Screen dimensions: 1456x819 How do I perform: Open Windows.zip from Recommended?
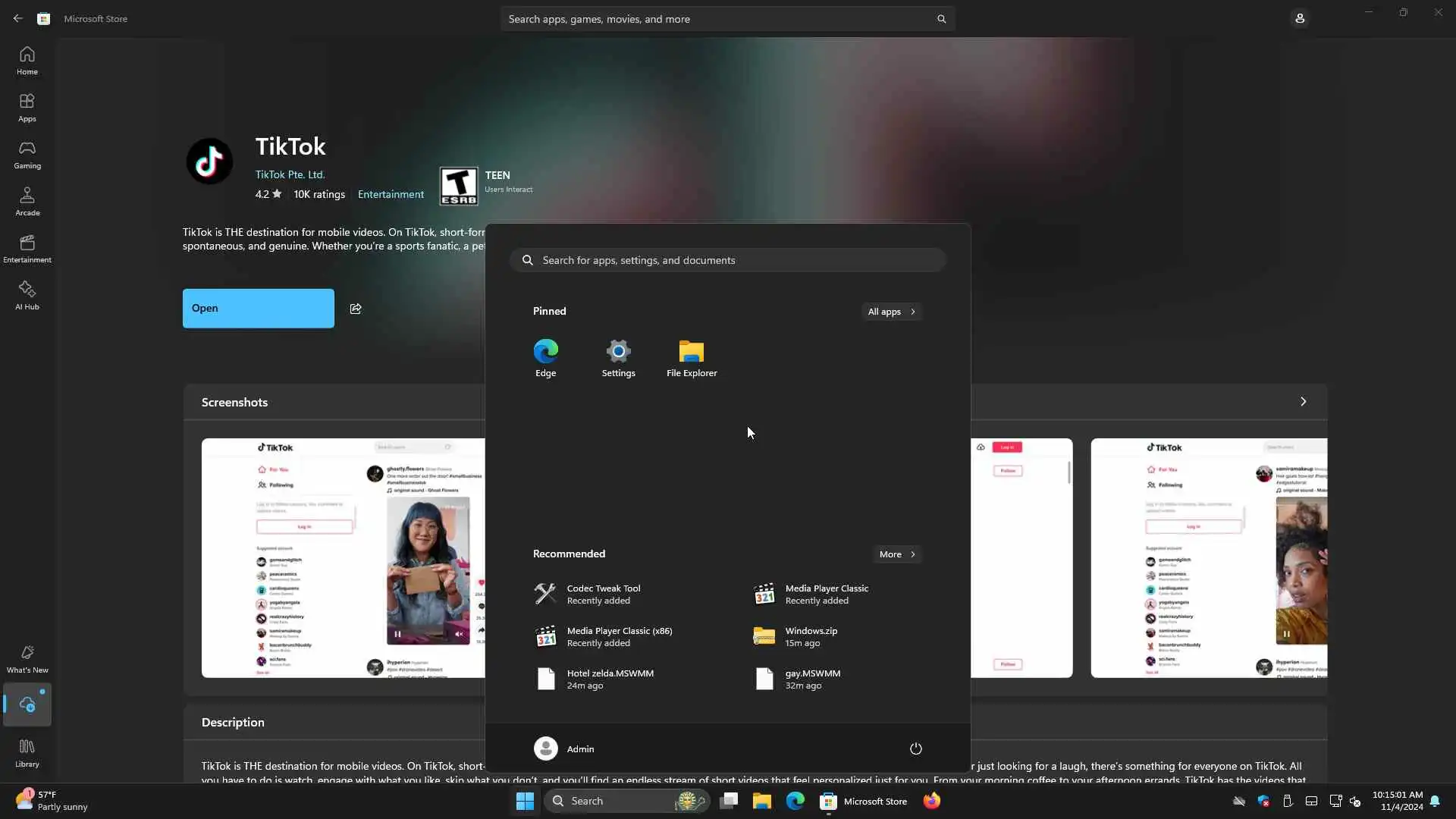point(811,636)
